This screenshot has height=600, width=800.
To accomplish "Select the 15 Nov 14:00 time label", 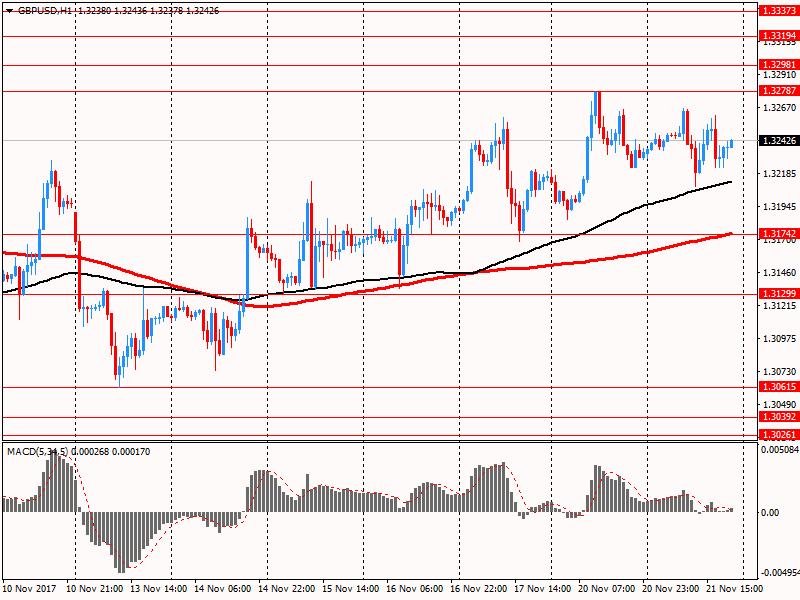I will point(351,589).
